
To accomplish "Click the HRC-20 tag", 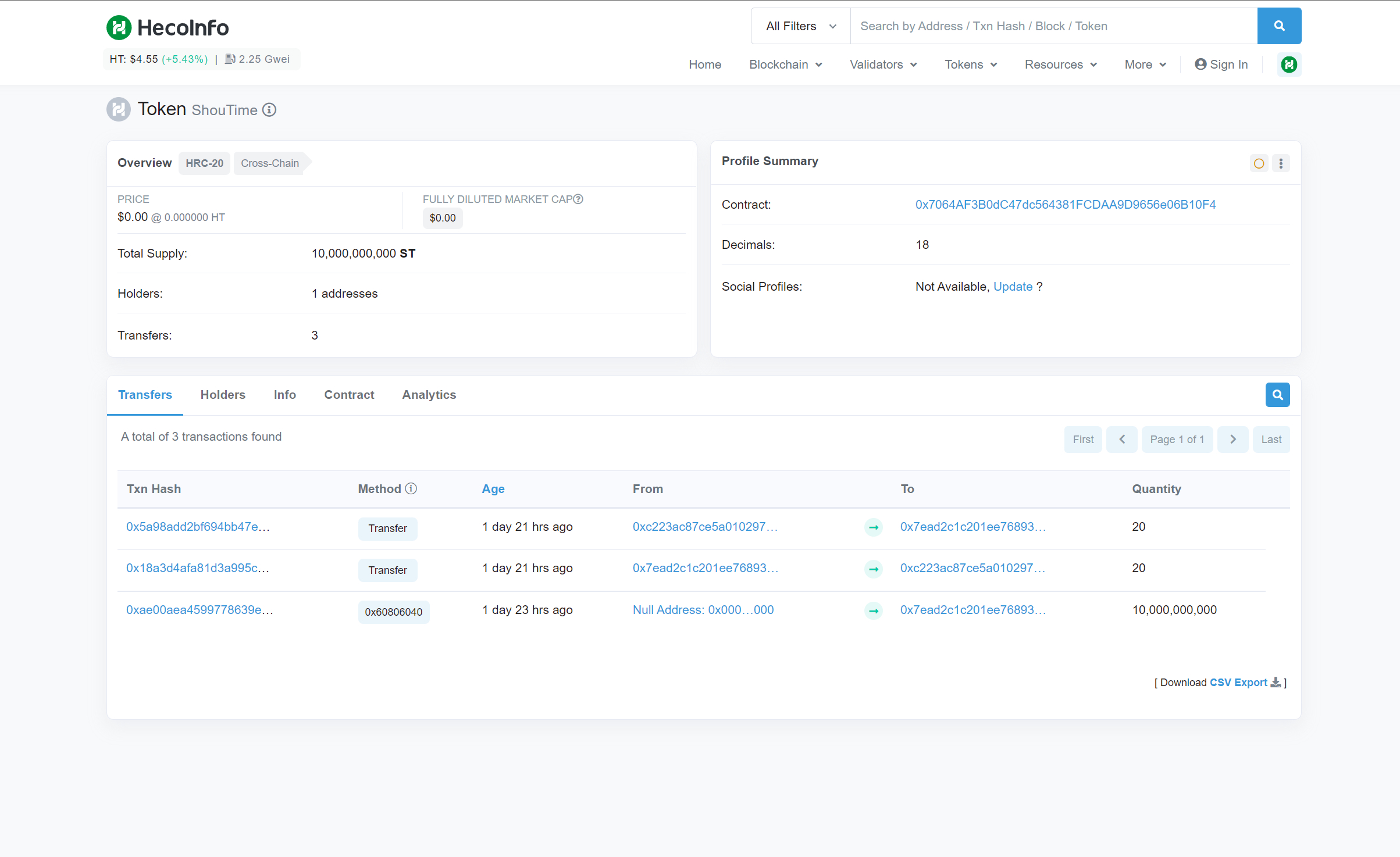I will [x=204, y=163].
